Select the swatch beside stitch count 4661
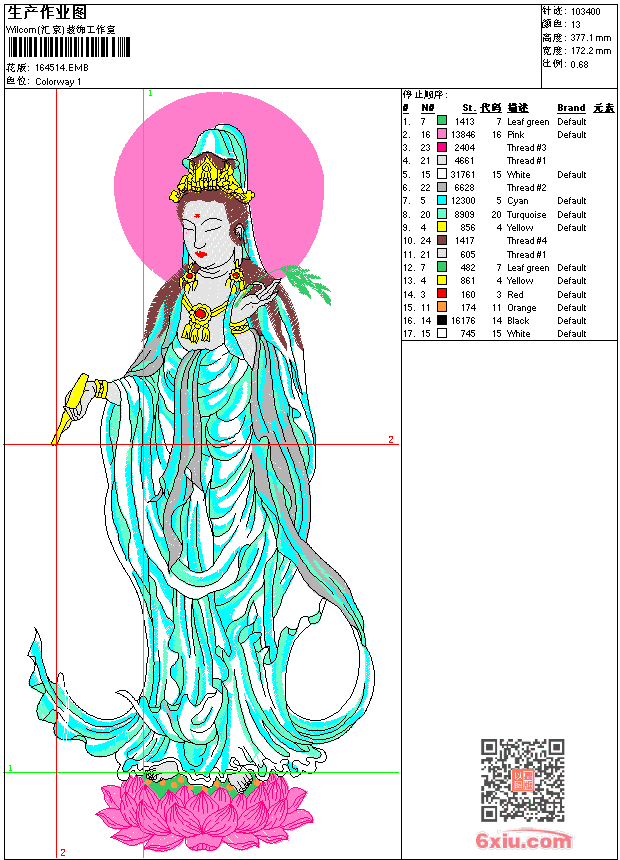The height and width of the screenshot is (860, 620). click(x=442, y=160)
